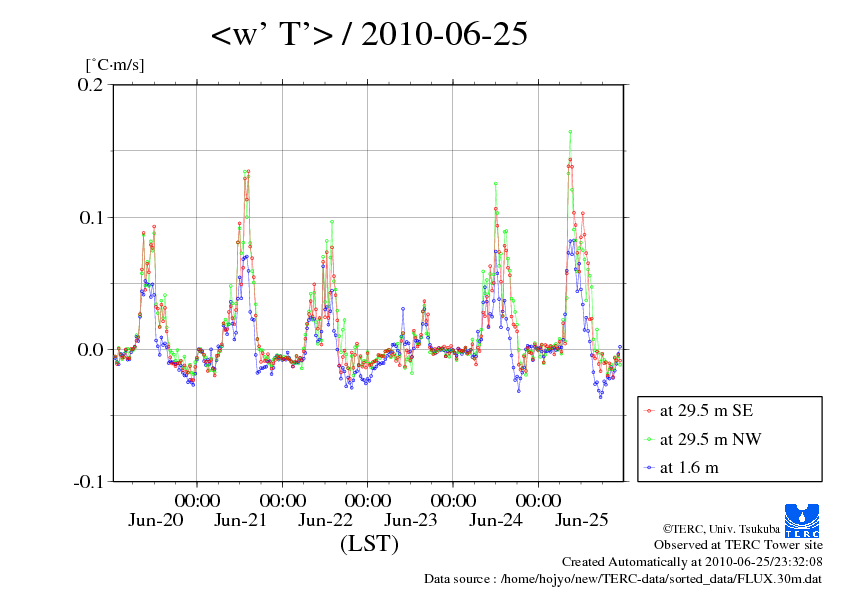
Task: Click the red 29.5 m SE legend marker
Action: click(x=650, y=411)
